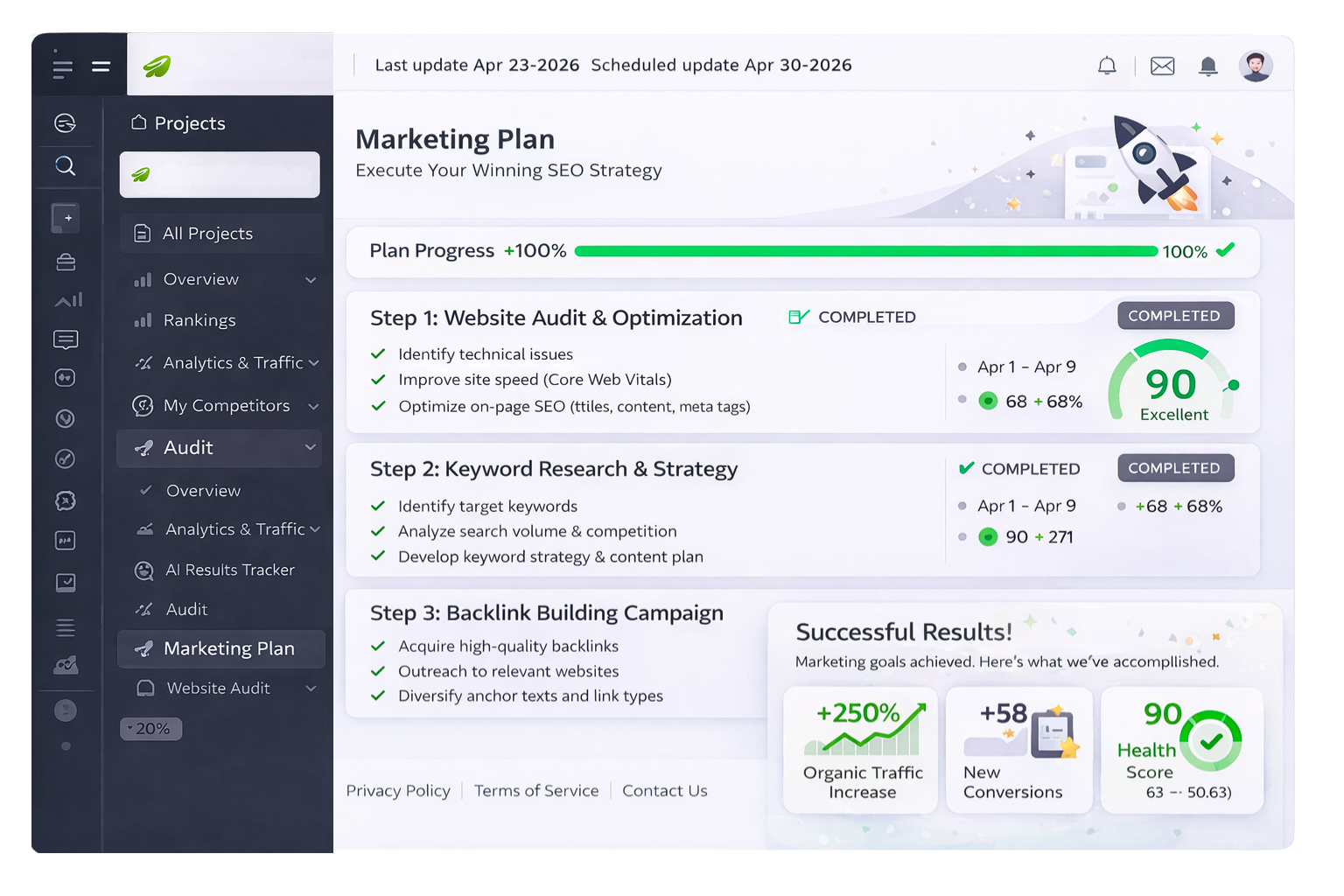The image size is (1344, 896).
Task: Open the search tool in the left rail
Action: 66,166
